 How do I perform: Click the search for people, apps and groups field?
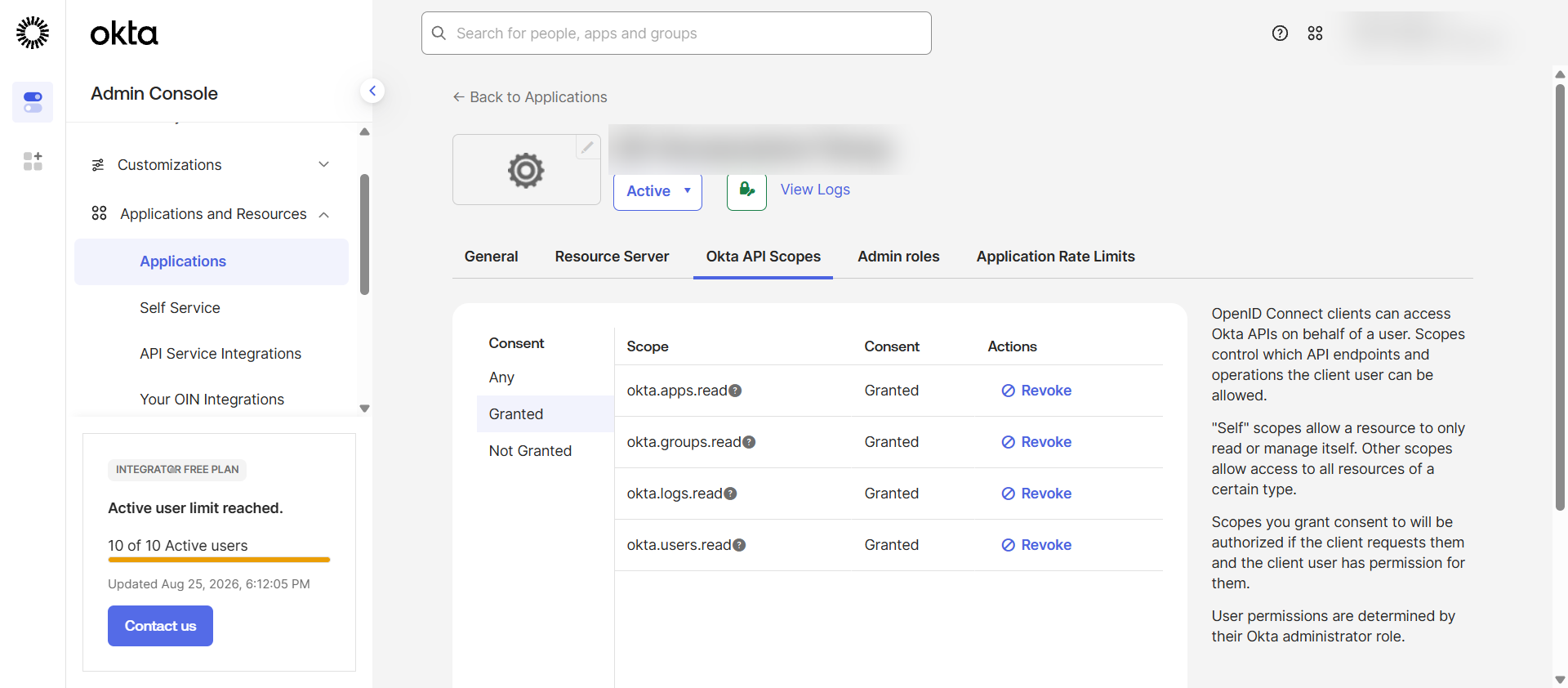click(676, 34)
